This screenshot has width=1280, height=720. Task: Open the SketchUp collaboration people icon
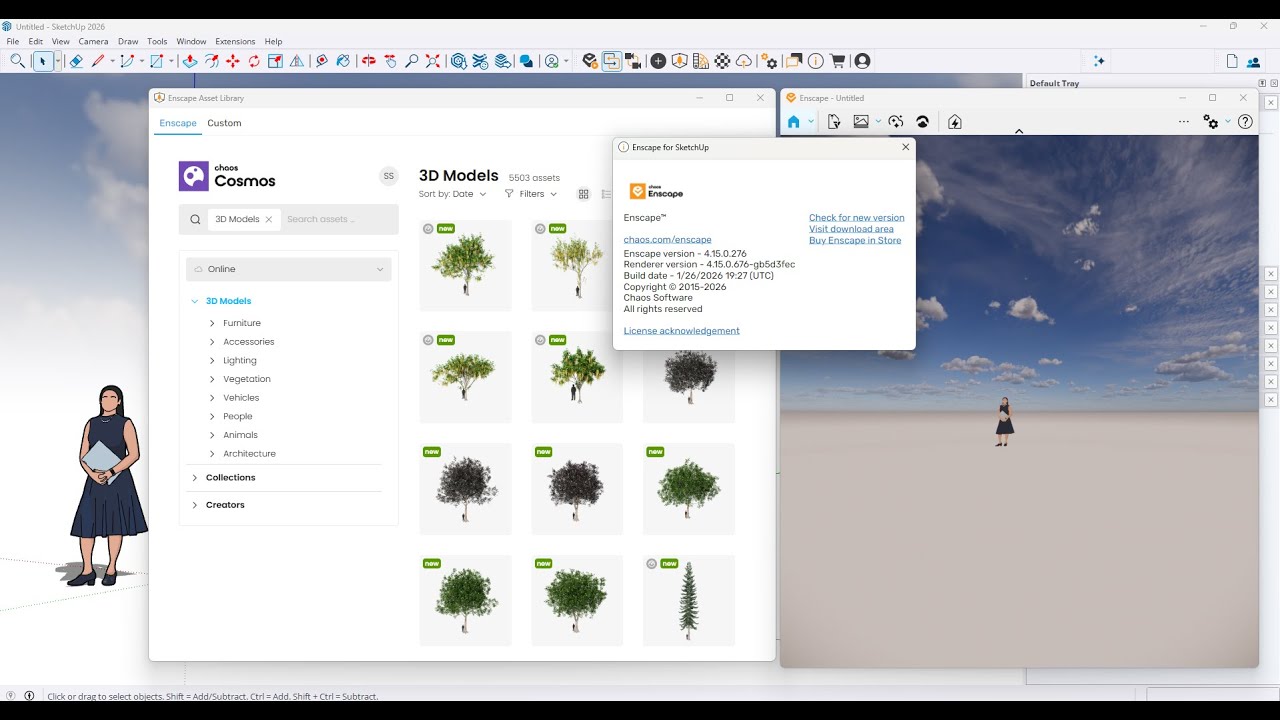click(x=1254, y=61)
